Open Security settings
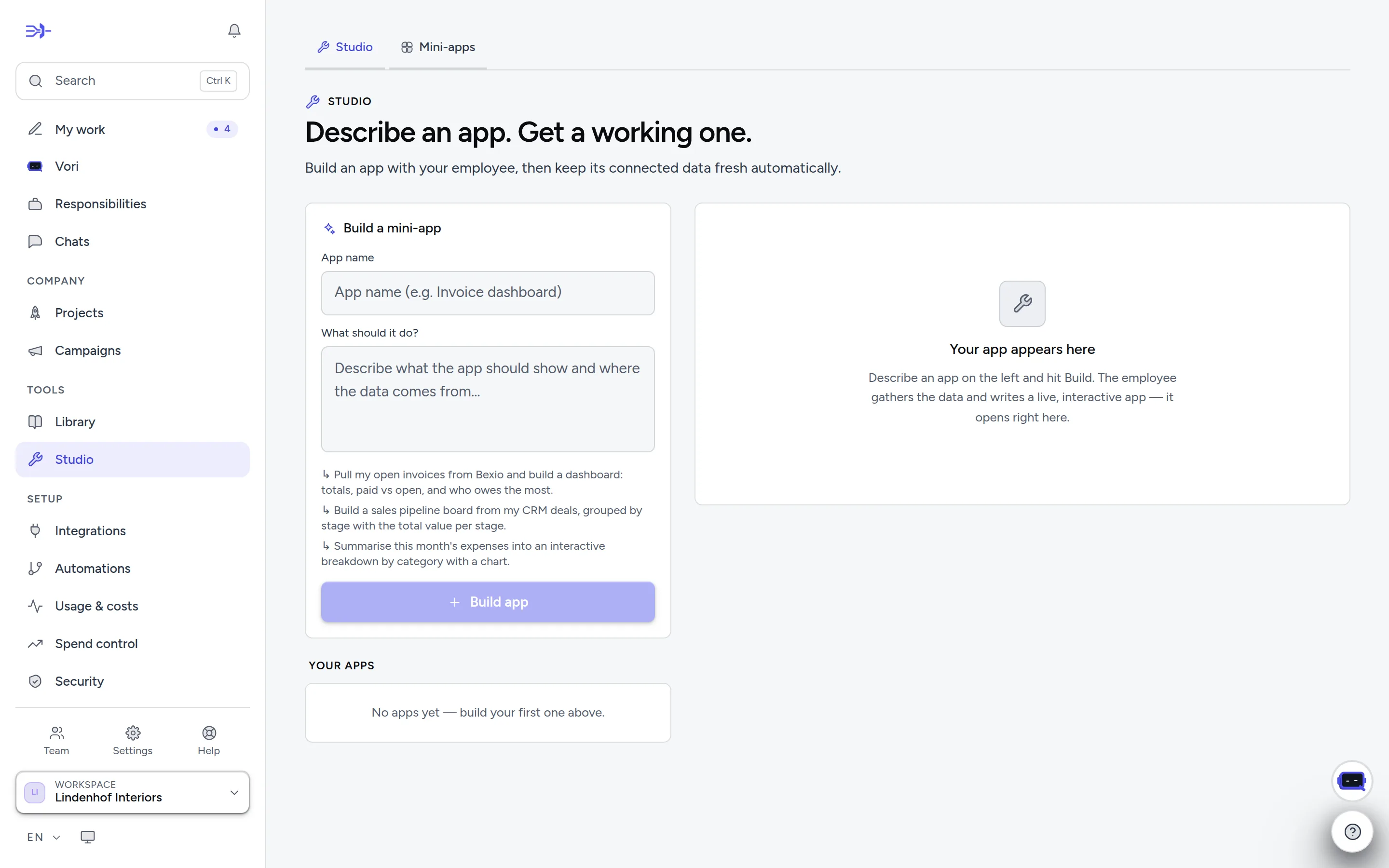This screenshot has width=1389, height=868. (x=133, y=681)
